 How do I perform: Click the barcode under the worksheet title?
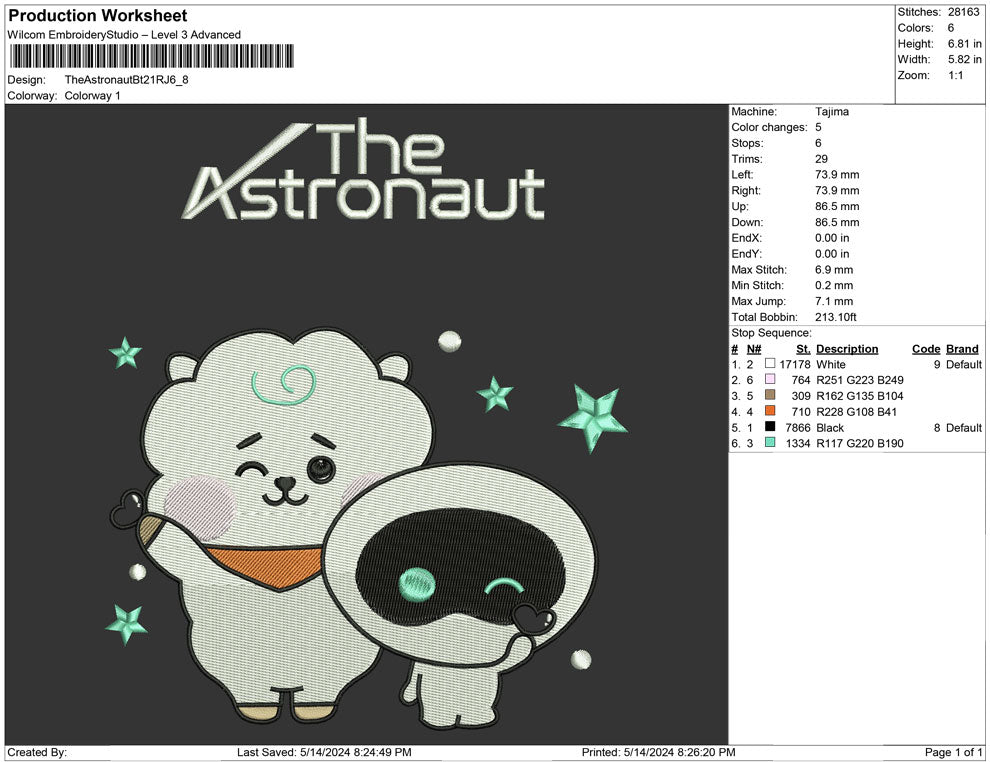point(152,56)
